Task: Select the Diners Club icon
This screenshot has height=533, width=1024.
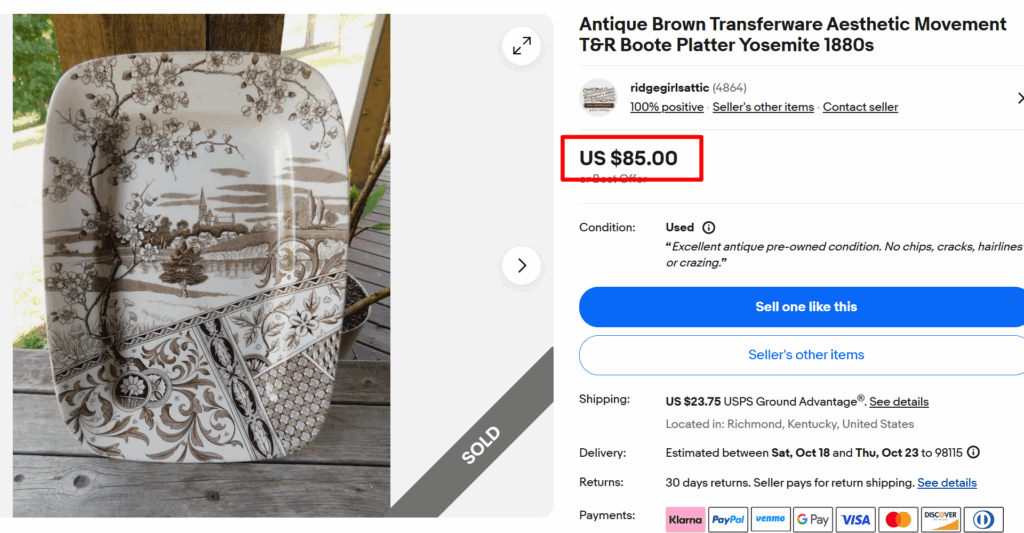Action: tap(983, 520)
